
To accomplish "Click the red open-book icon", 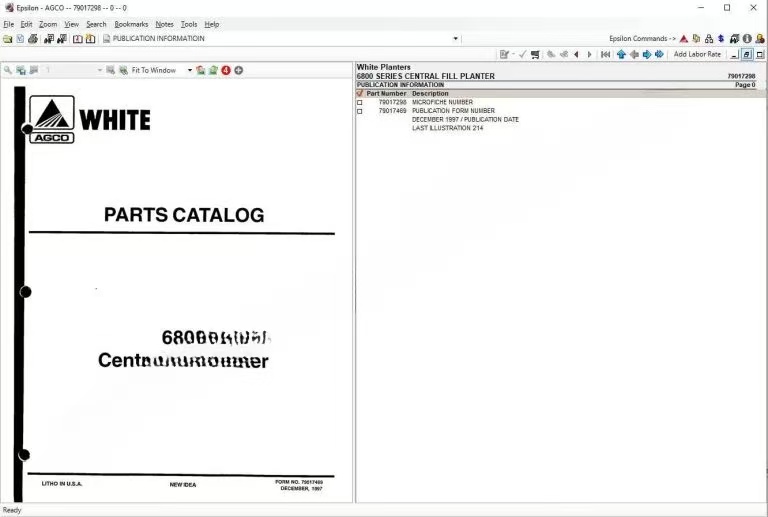I will [77, 39].
